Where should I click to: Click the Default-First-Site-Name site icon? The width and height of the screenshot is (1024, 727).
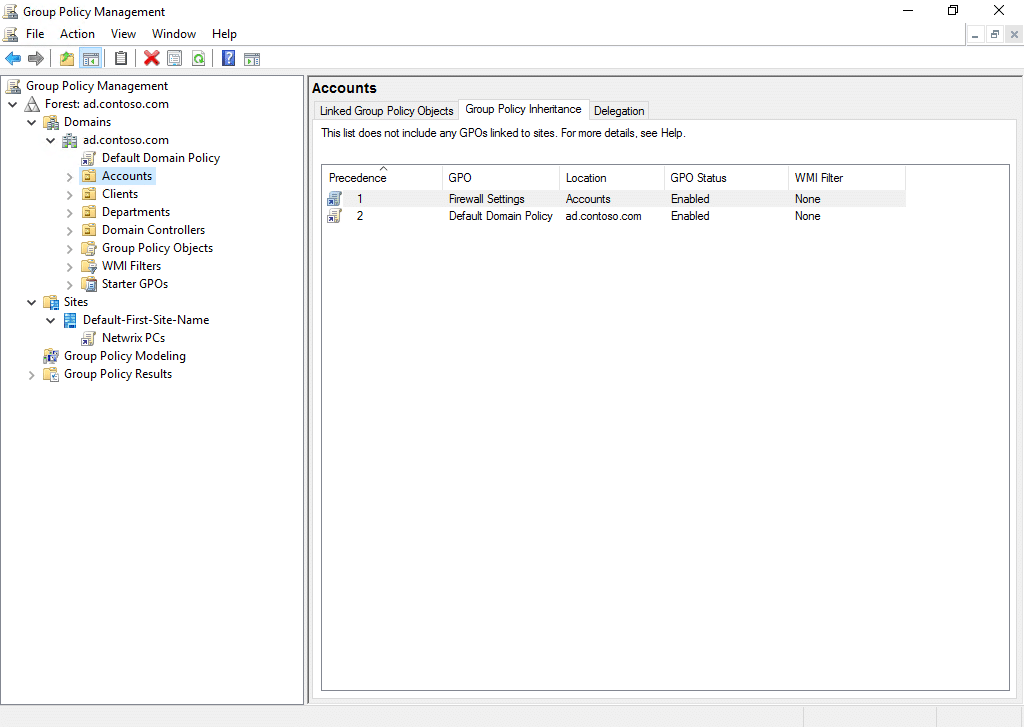coord(70,320)
